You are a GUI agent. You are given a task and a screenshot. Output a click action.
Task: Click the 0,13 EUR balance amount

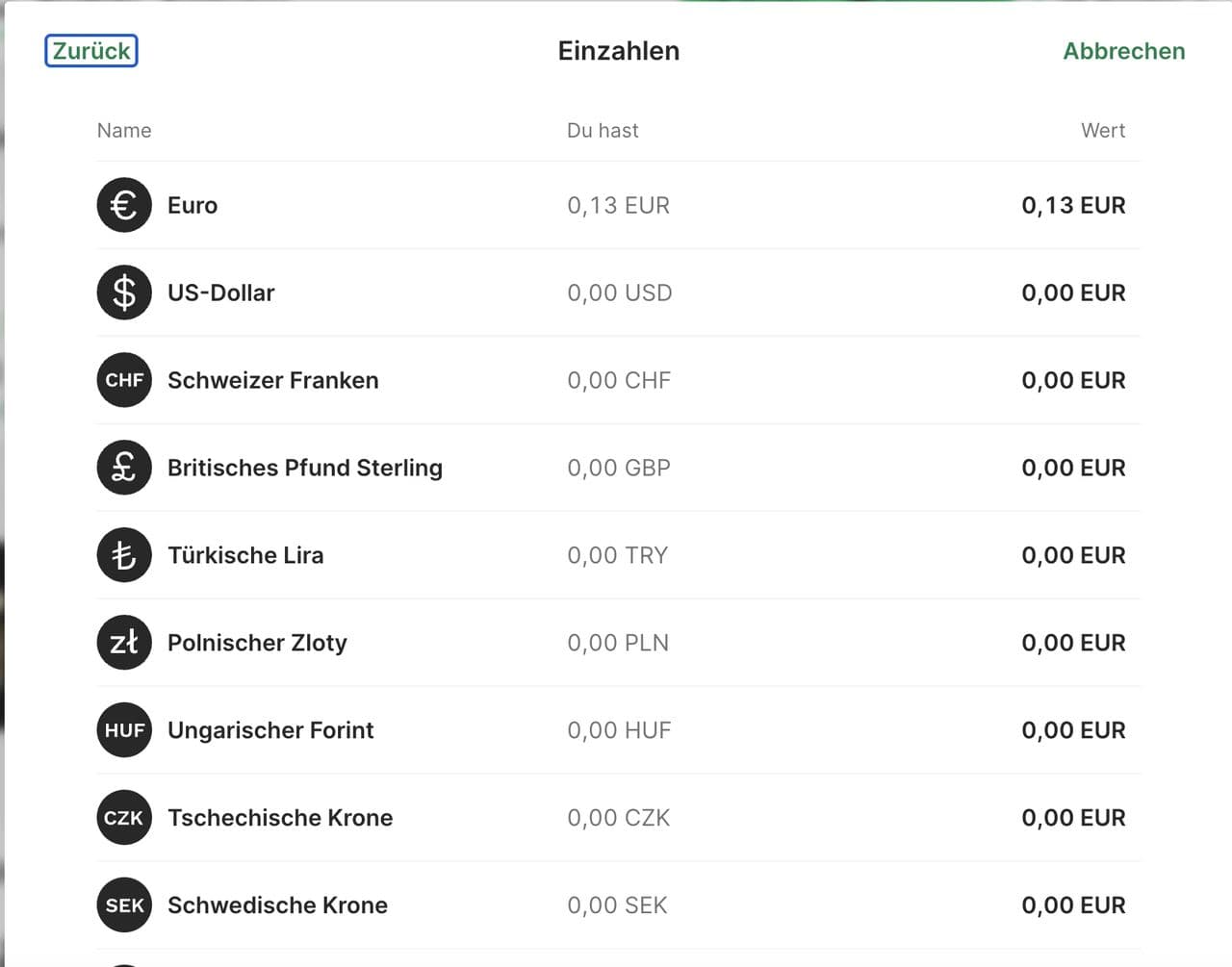(618, 205)
